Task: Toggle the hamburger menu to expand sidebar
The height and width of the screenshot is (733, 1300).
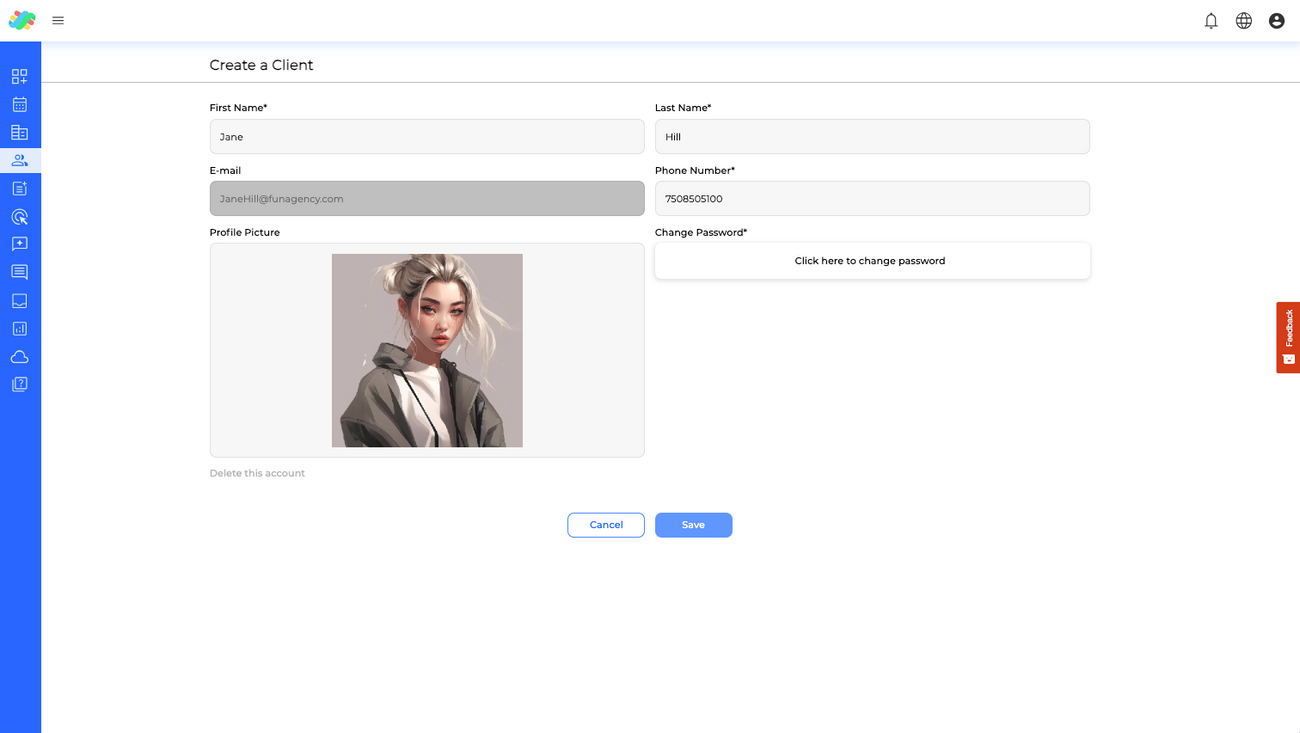Action: click(58, 20)
